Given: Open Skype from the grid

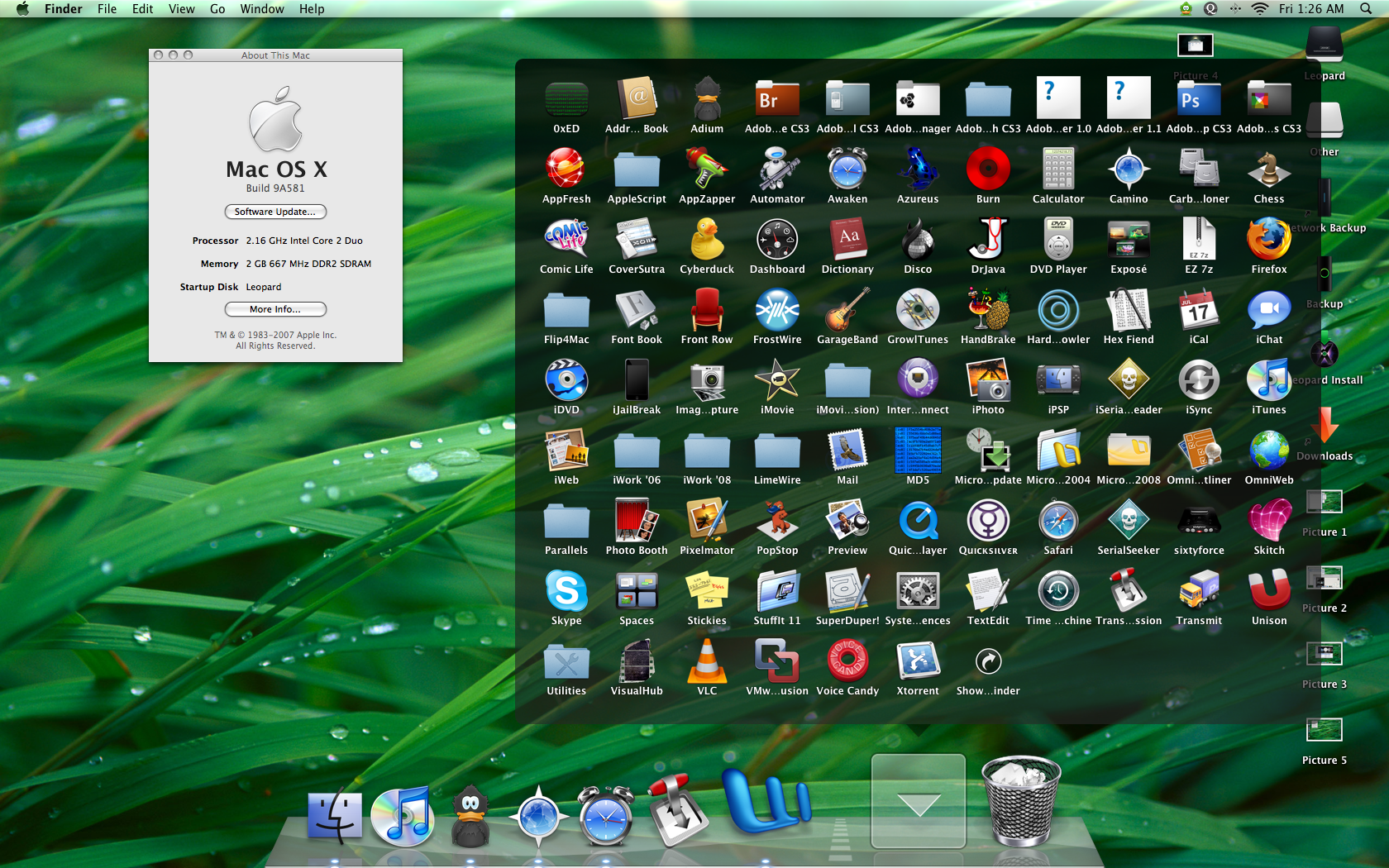Looking at the screenshot, I should [x=566, y=592].
